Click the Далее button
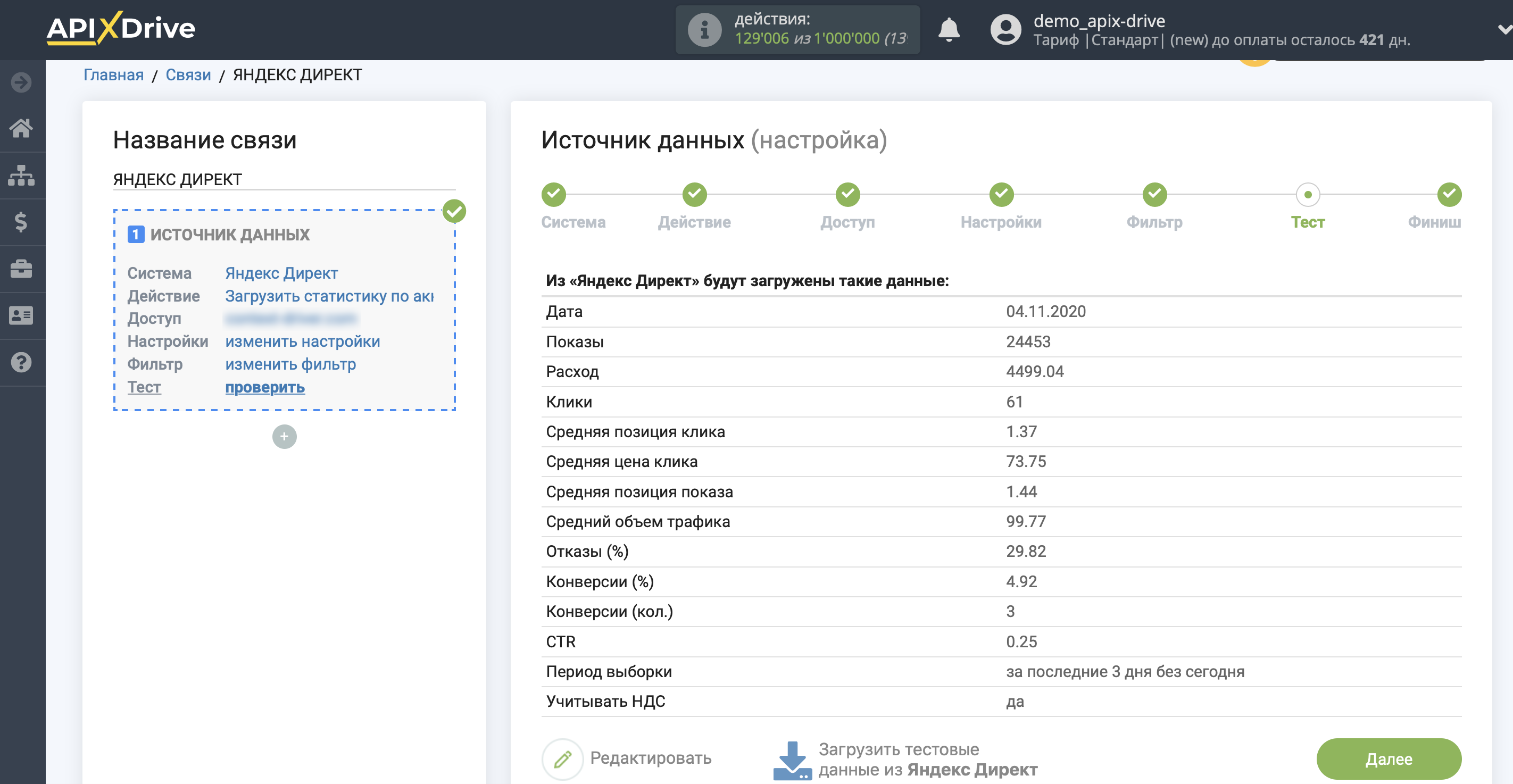This screenshot has height=784, width=1513. point(1389,760)
